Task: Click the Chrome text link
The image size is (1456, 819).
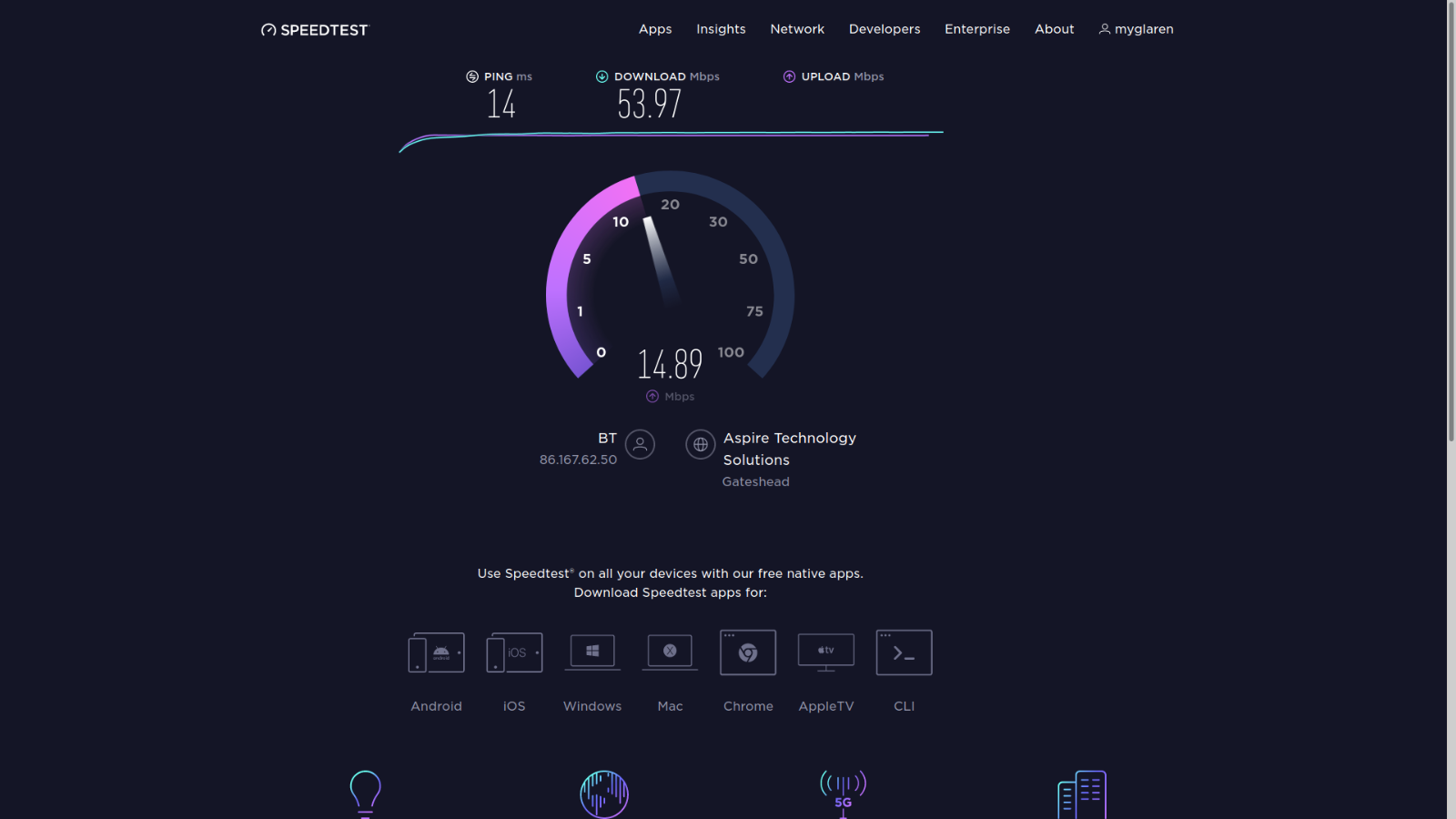Action: 748,706
